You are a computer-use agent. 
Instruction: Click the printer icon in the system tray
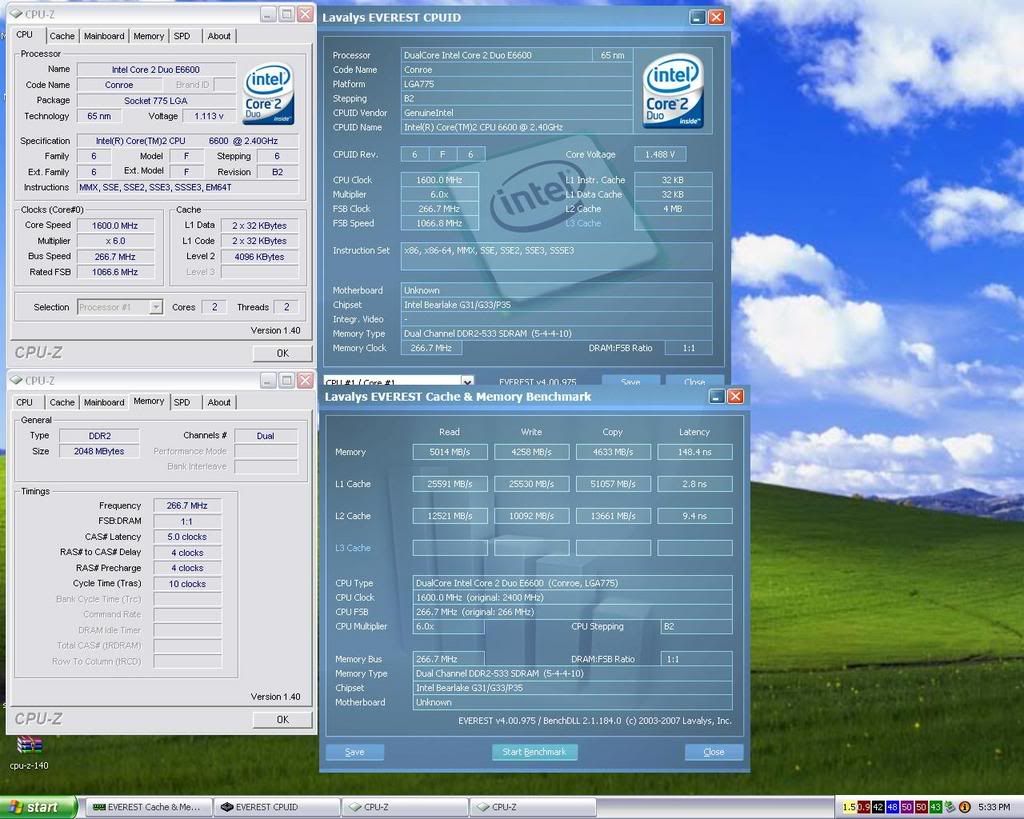tap(948, 806)
